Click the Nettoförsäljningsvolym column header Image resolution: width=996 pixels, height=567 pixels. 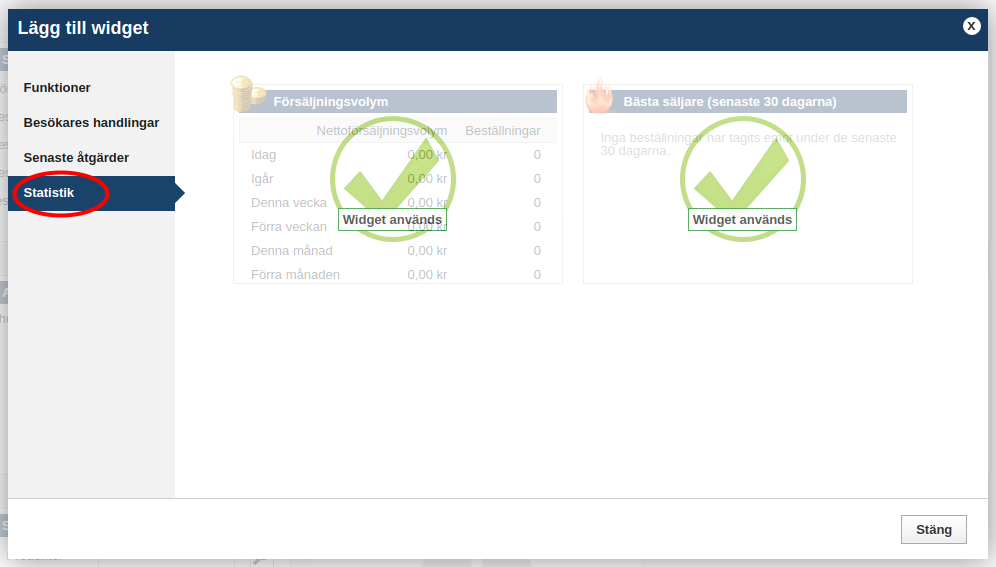click(382, 131)
